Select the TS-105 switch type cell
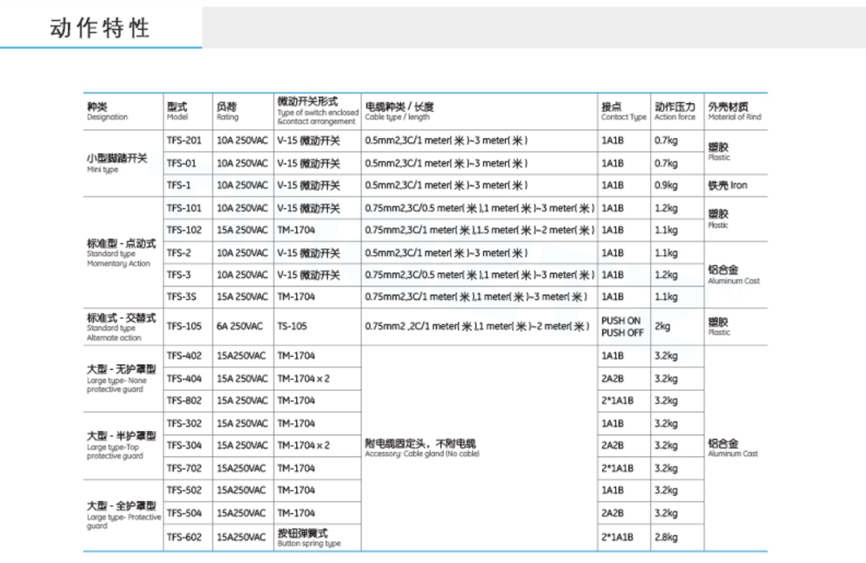This screenshot has width=866, height=563. click(292, 327)
